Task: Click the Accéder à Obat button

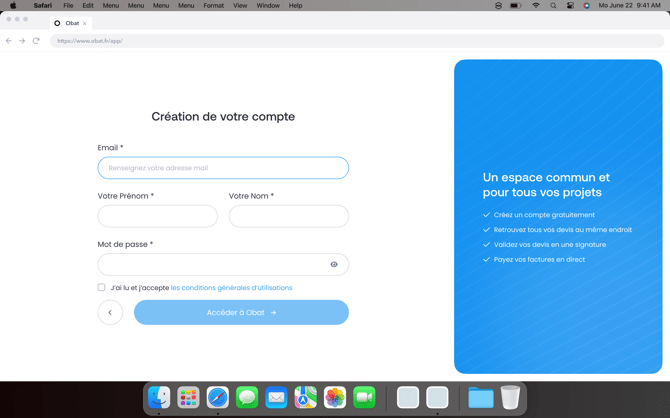Action: point(241,312)
